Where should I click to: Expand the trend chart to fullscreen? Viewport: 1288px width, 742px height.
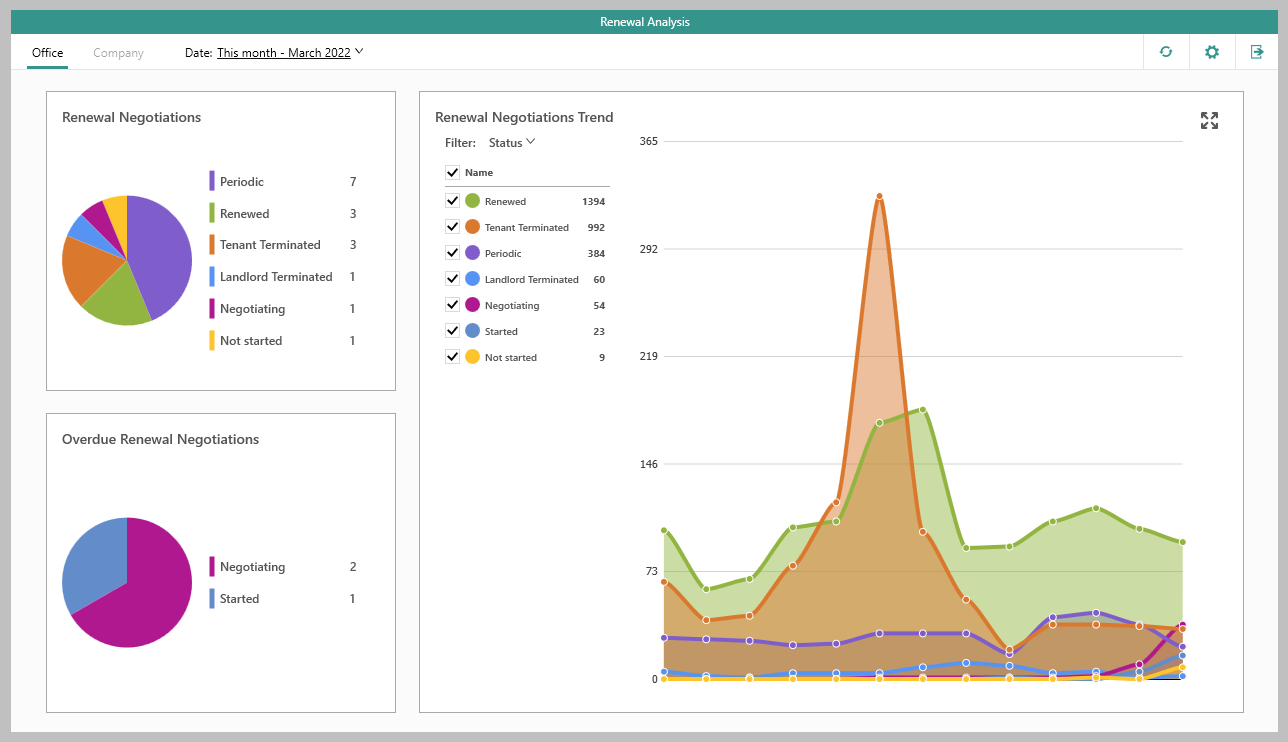pyautogui.click(x=1209, y=121)
